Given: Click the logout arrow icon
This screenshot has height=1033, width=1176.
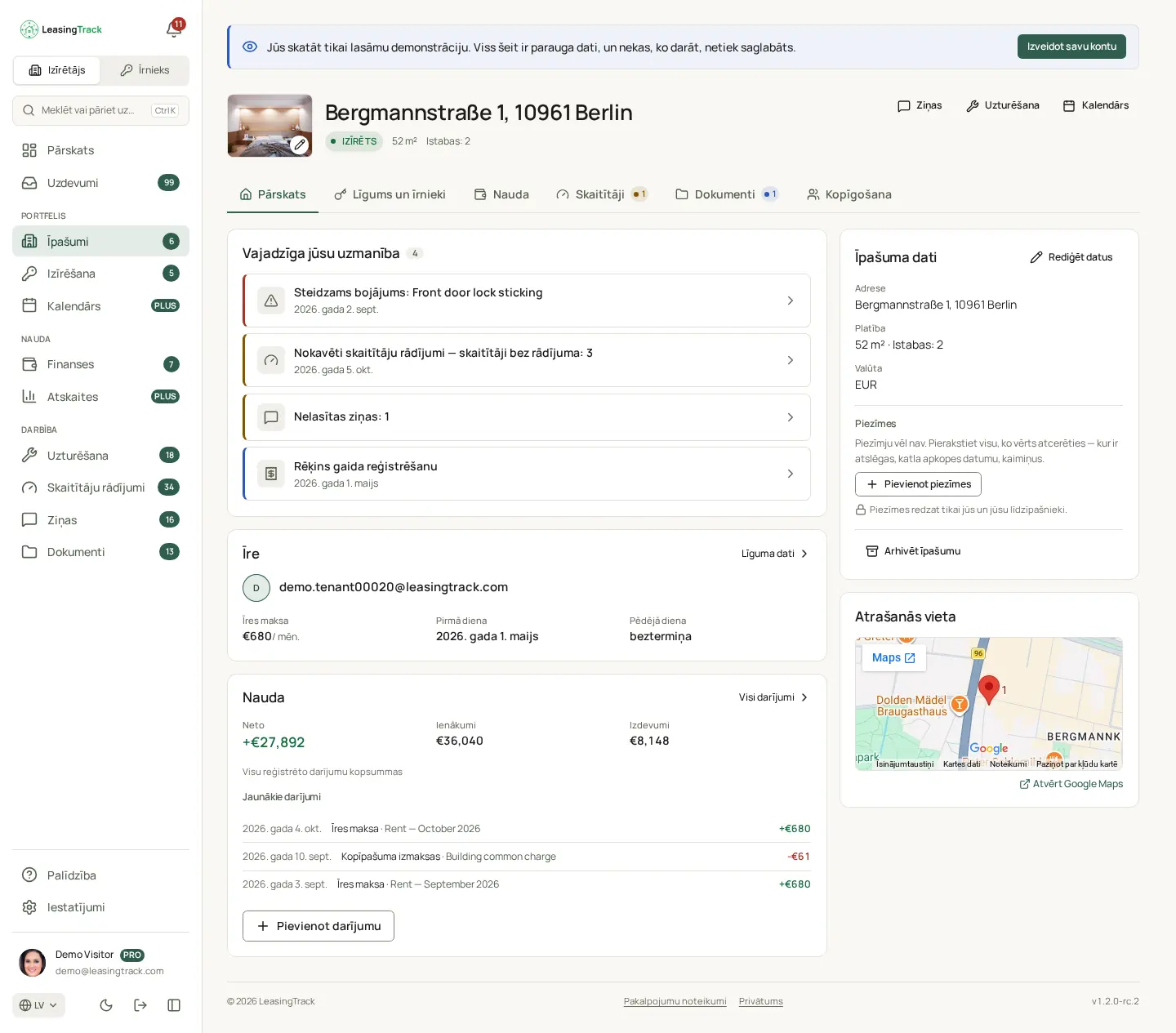Looking at the screenshot, I should [140, 1005].
